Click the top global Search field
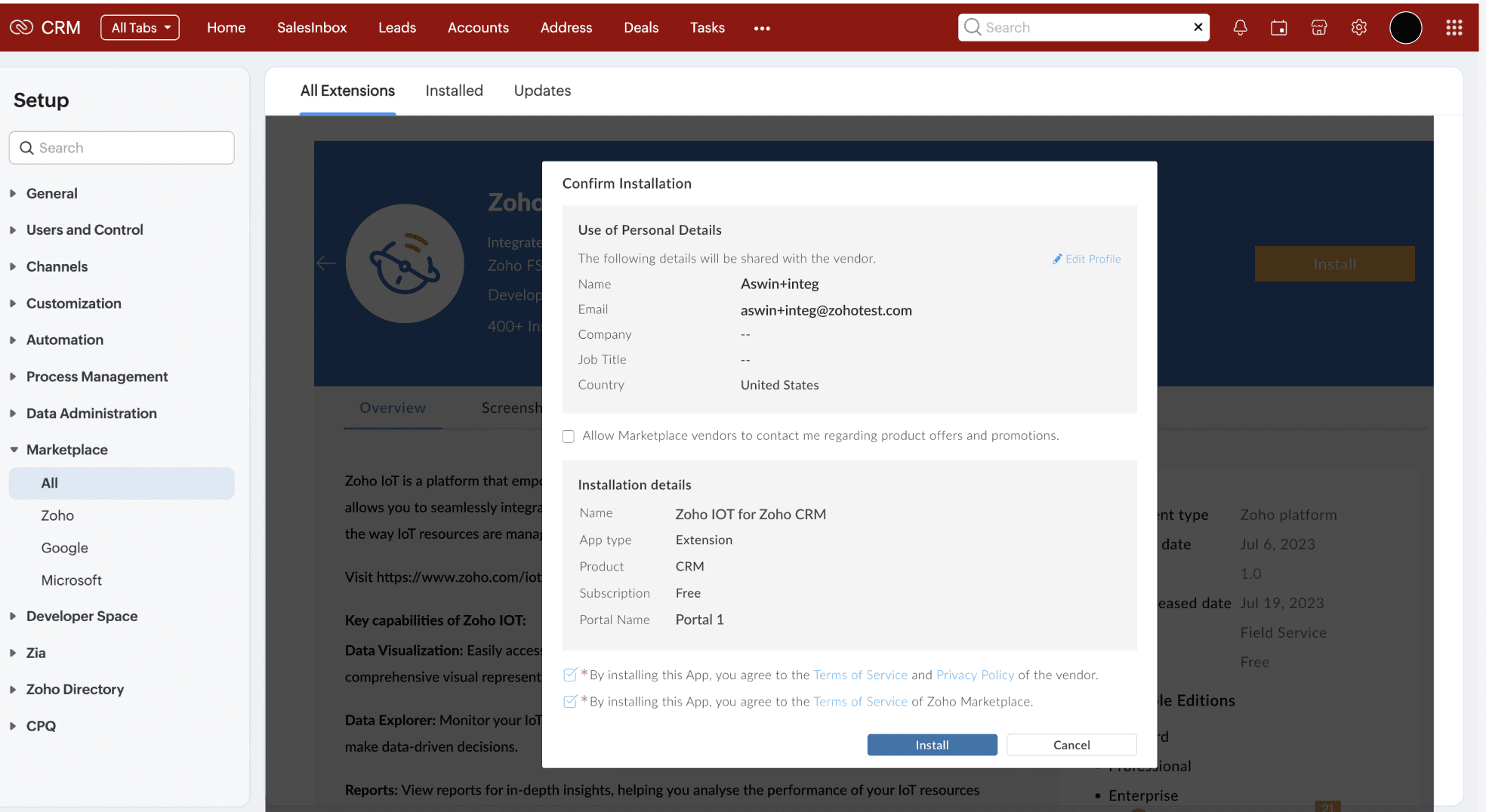Viewport: 1486px width, 812px height. [1084, 27]
